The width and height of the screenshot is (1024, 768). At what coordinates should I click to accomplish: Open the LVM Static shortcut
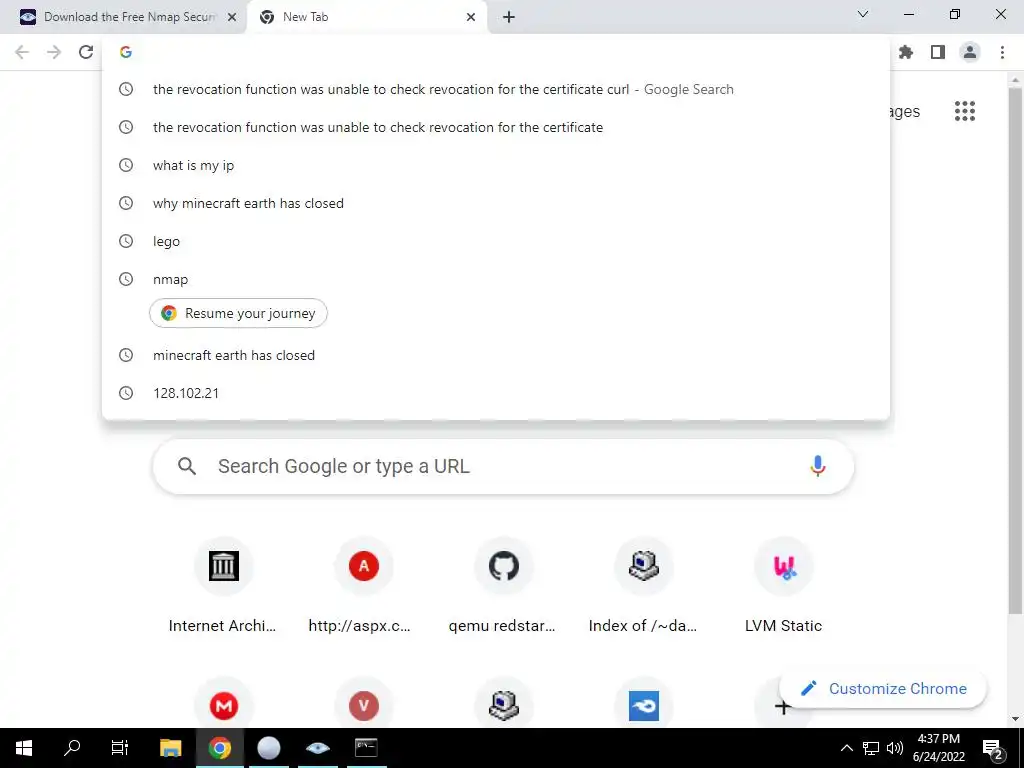pyautogui.click(x=784, y=586)
